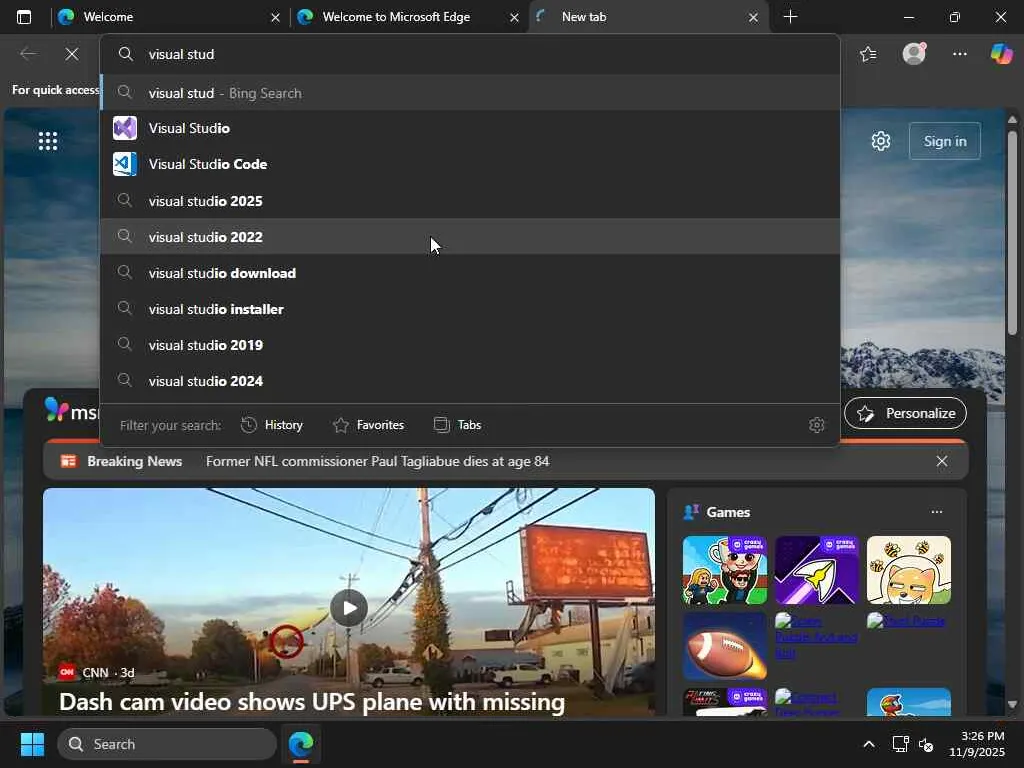Image resolution: width=1024 pixels, height=768 pixels.
Task: Open the Shiba dog bees game thumbnail
Action: pos(909,570)
